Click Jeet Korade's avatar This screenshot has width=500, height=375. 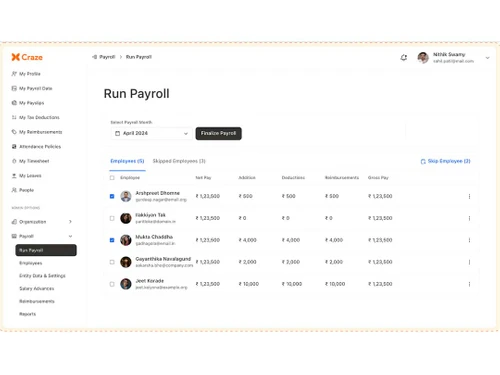pos(126,284)
